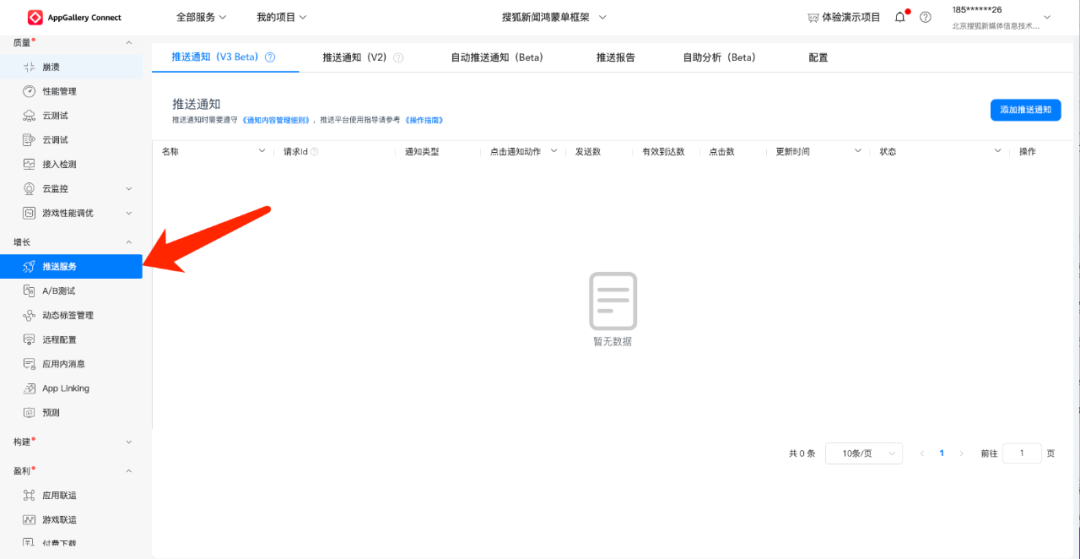Click help icon beside 推送通知 V2 tab

point(398,58)
